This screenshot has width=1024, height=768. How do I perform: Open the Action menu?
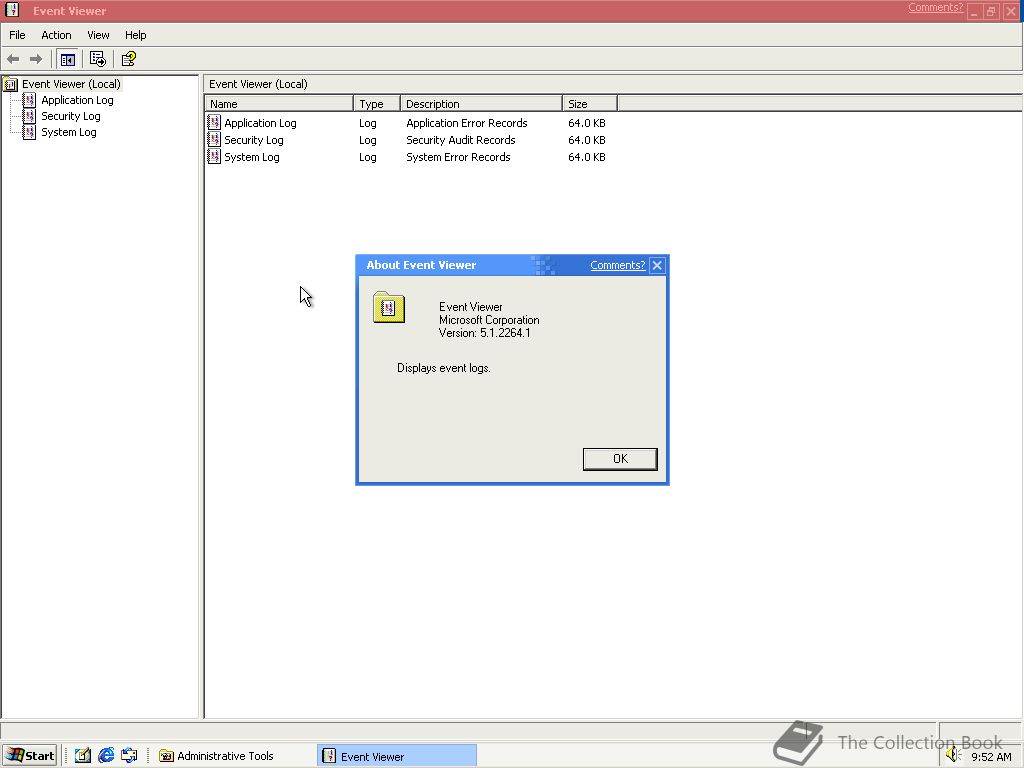56,35
